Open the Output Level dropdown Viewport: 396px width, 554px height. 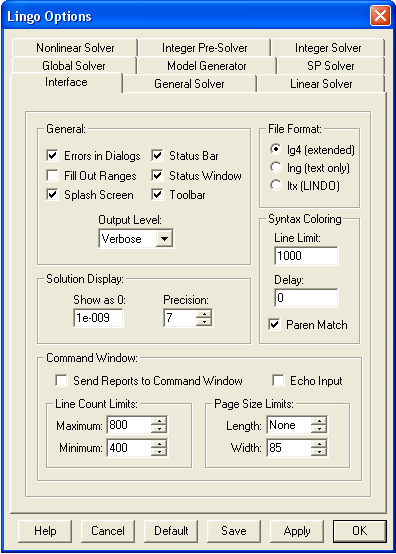[164, 238]
